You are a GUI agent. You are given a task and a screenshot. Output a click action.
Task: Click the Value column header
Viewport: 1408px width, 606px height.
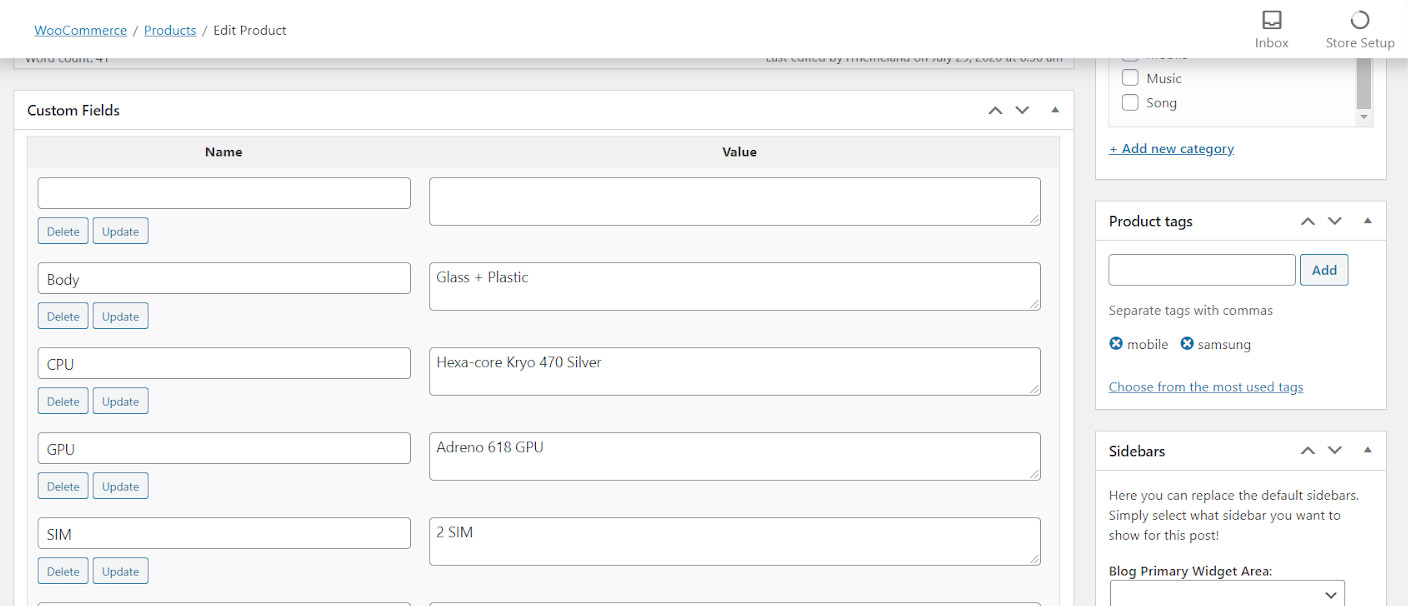(740, 152)
